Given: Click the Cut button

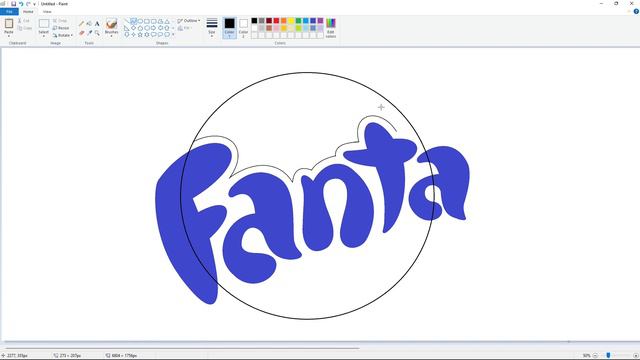Looking at the screenshot, I should [x=24, y=20].
